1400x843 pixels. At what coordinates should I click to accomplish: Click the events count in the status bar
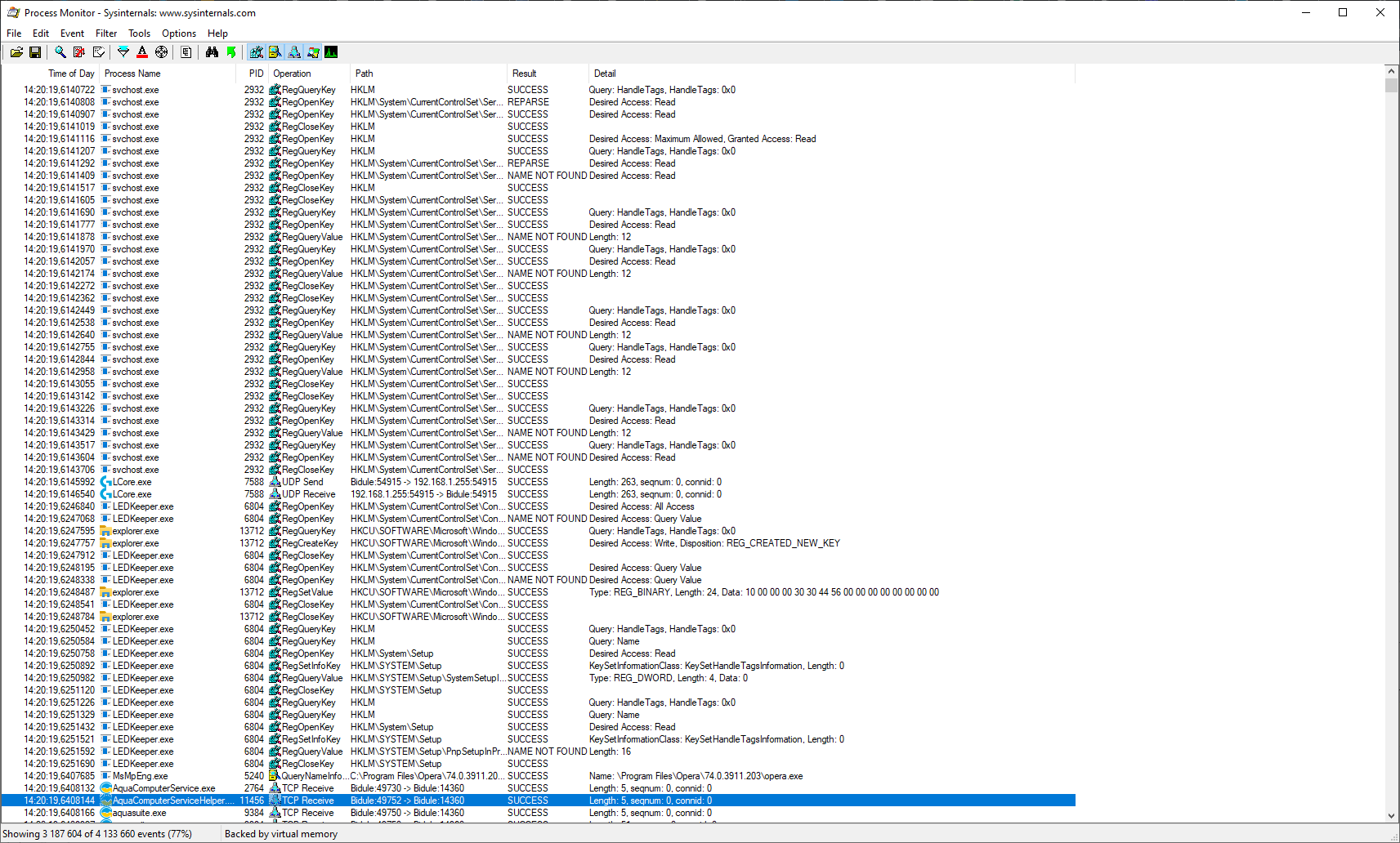97,834
